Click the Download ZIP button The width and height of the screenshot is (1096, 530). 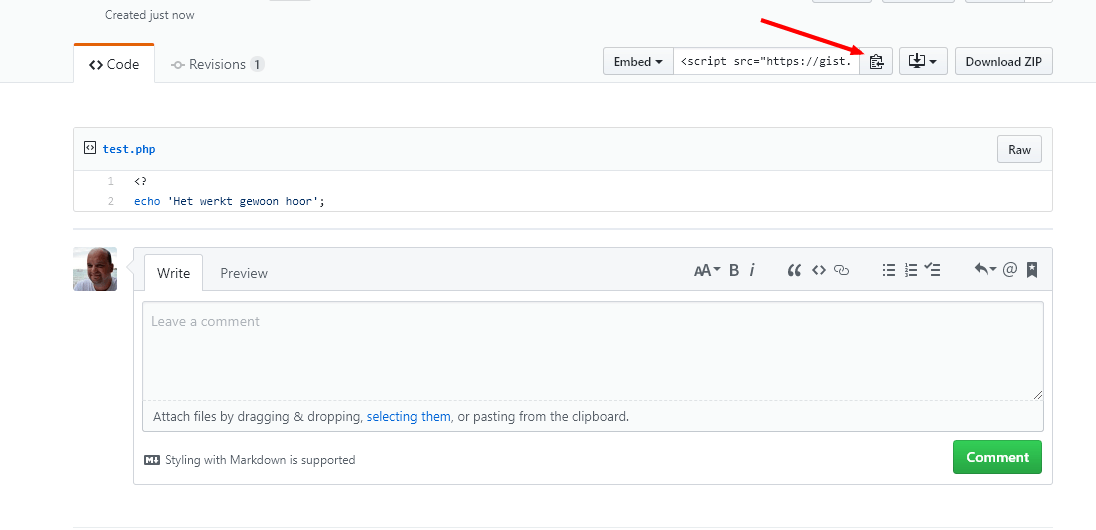(1003, 62)
